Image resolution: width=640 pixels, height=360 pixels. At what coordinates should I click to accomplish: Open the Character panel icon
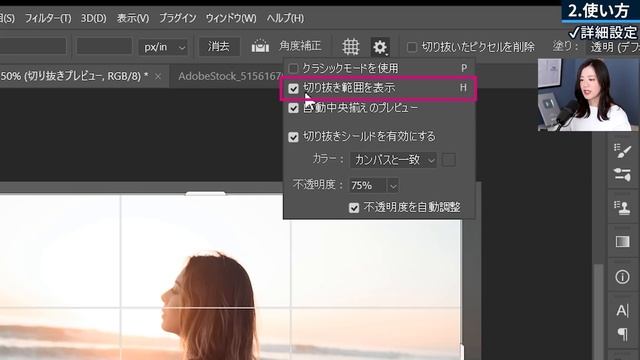622,311
